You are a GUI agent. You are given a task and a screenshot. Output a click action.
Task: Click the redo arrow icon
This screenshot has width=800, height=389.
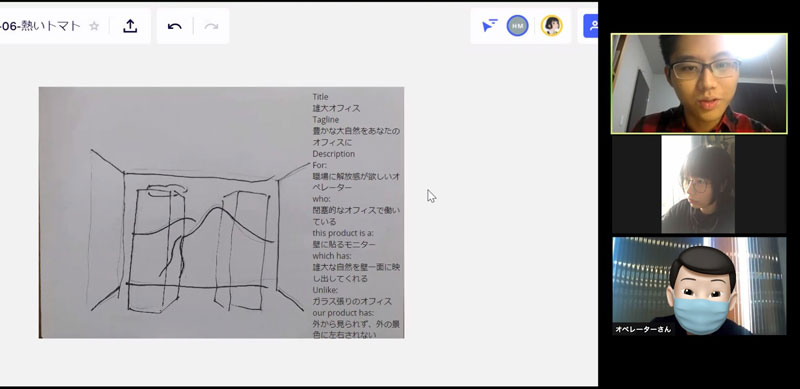click(211, 27)
